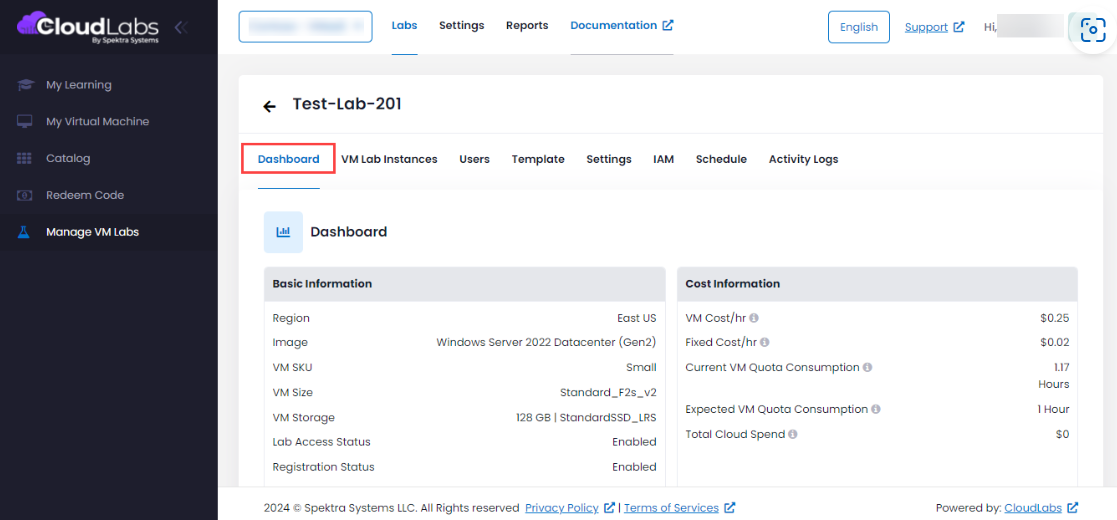
Task: Click the $0.02 fixed cost value
Action: pos(1054,343)
